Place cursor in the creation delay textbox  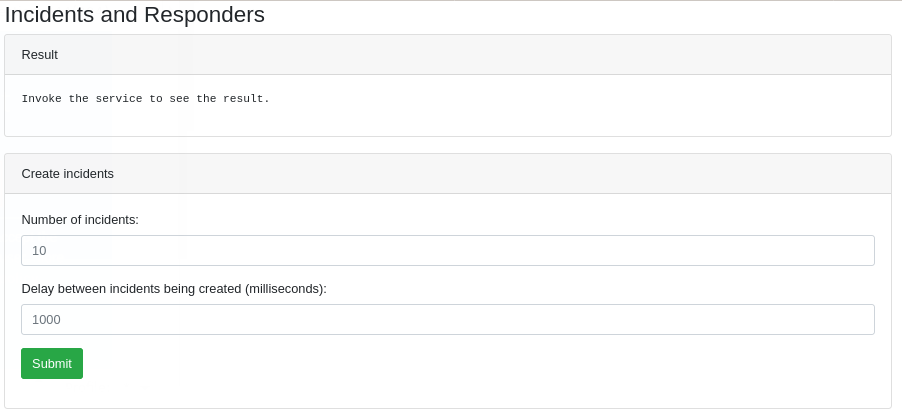click(447, 319)
